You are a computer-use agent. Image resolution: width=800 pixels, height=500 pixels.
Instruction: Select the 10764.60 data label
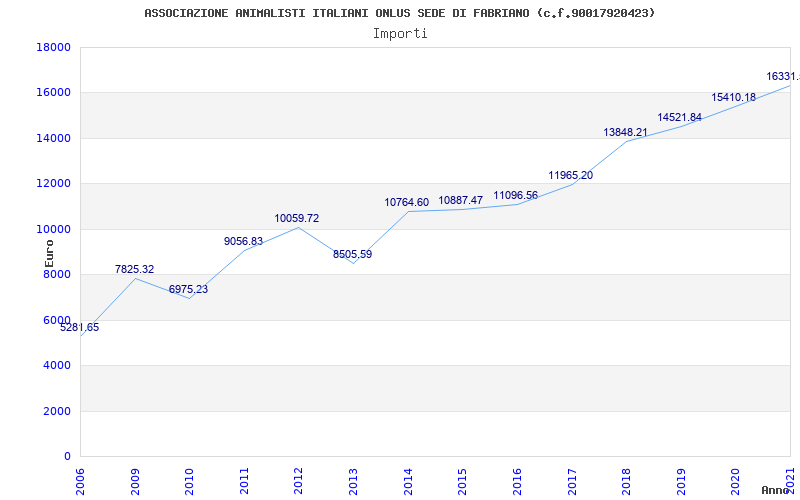coord(407,203)
